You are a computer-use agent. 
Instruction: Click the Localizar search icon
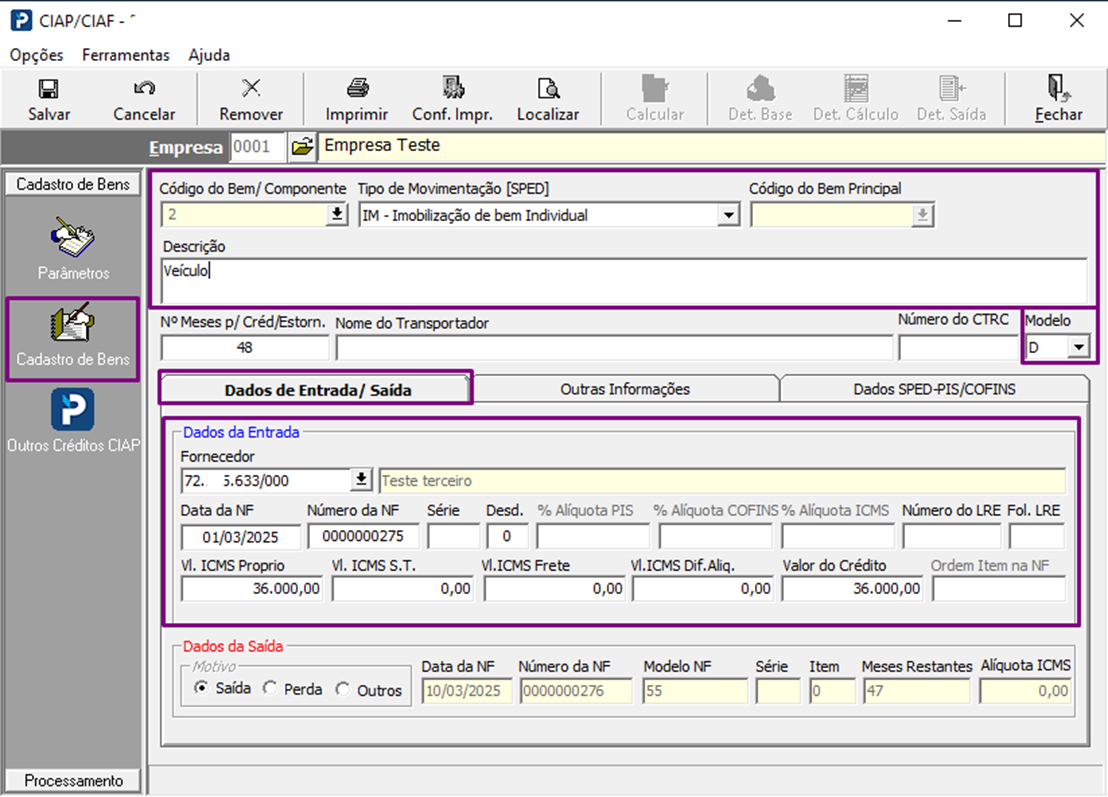pos(548,89)
